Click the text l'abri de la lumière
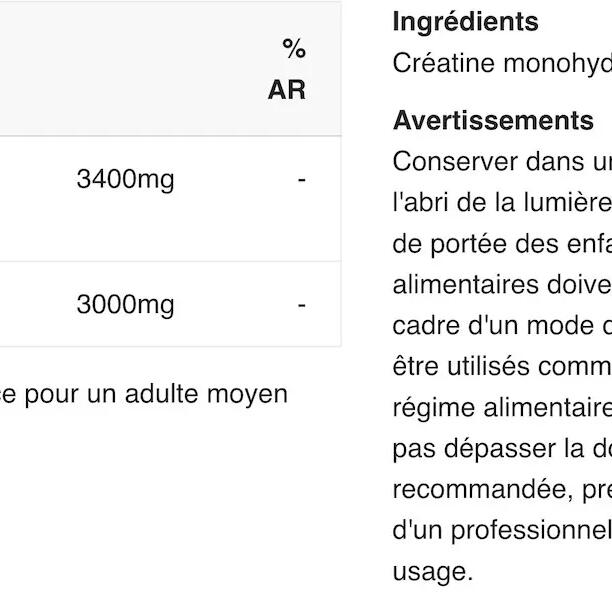This screenshot has height=612, width=612. pyautogui.click(x=502, y=202)
